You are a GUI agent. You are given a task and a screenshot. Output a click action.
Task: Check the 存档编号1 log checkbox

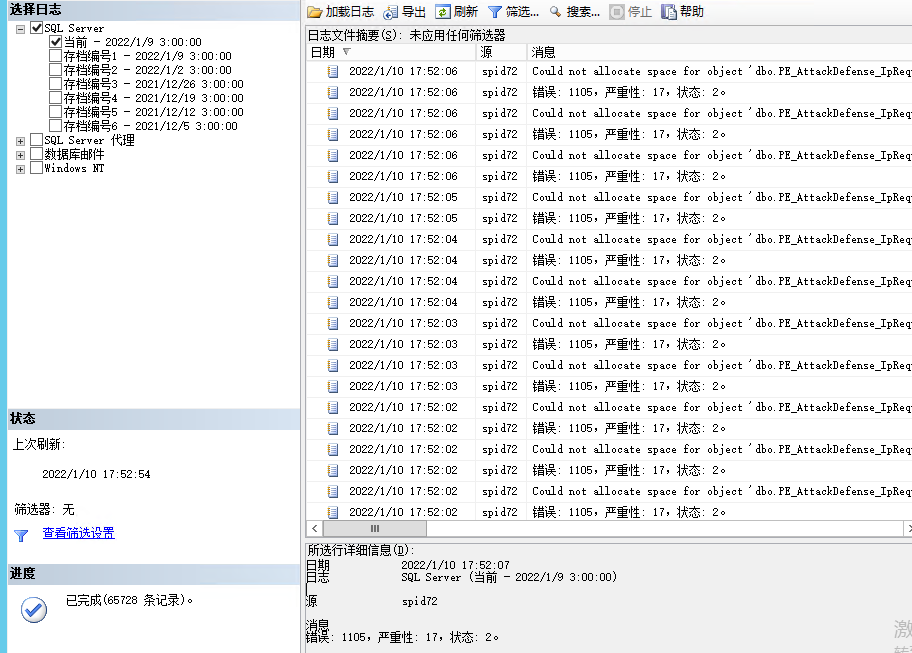(x=56, y=56)
